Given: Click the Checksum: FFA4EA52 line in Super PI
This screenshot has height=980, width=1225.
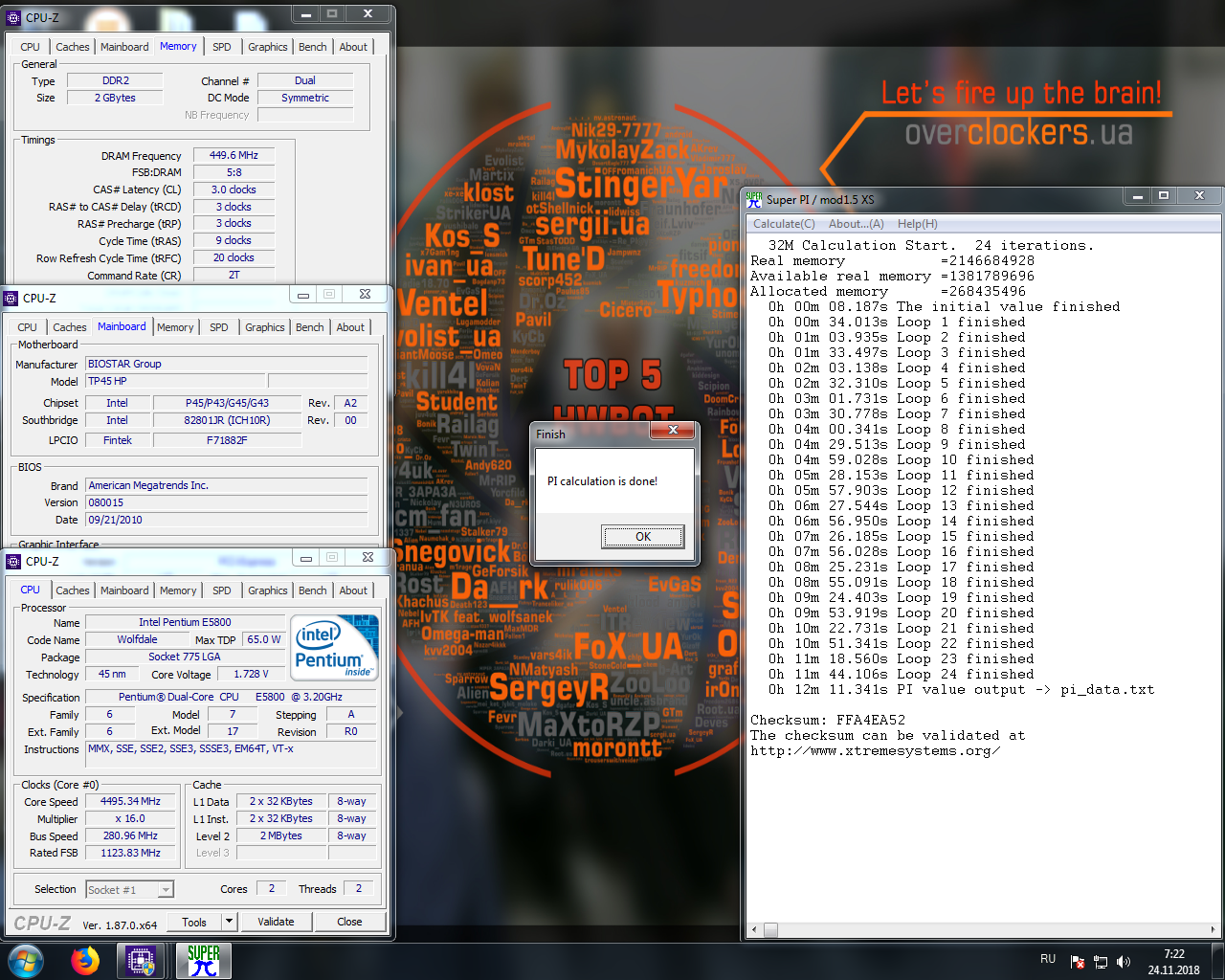Looking at the screenshot, I should pos(828,720).
